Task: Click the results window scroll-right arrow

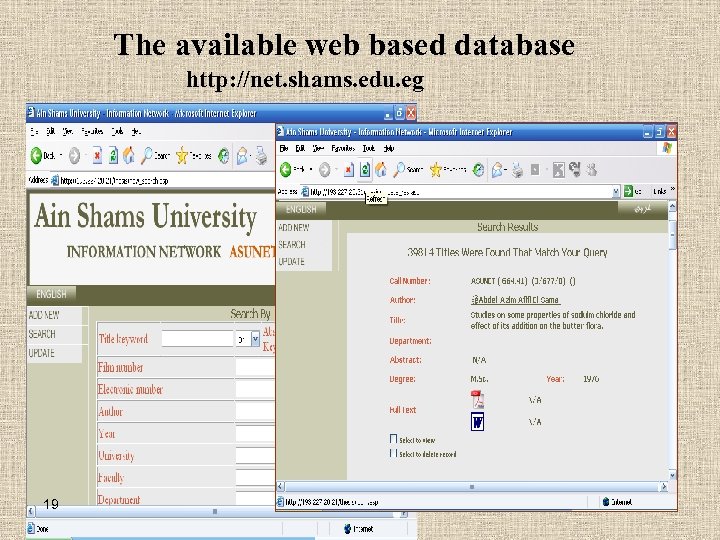Action: click(663, 486)
